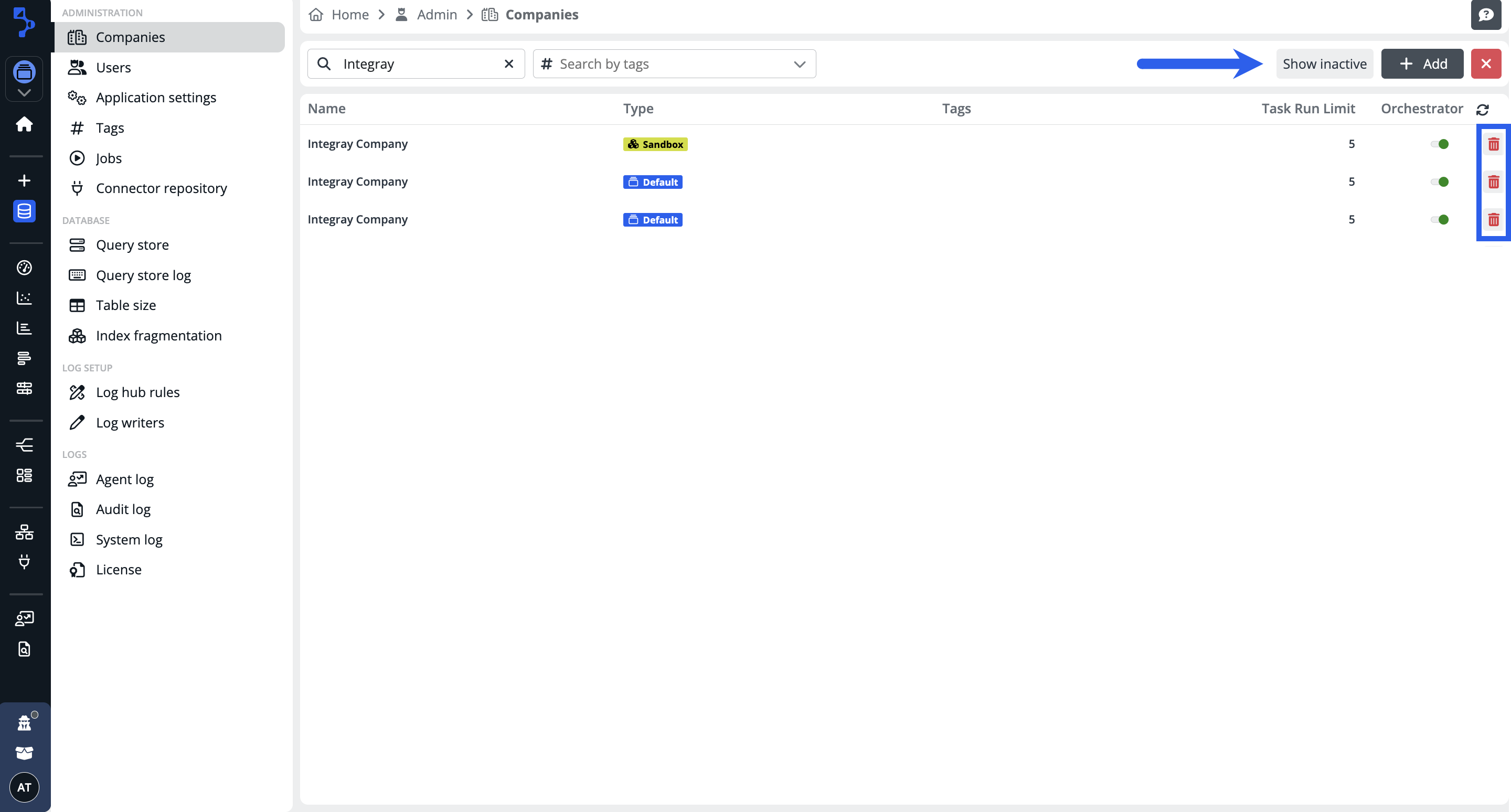Open the help chat icon top right
This screenshot has width=1511, height=812.
coord(1485,15)
